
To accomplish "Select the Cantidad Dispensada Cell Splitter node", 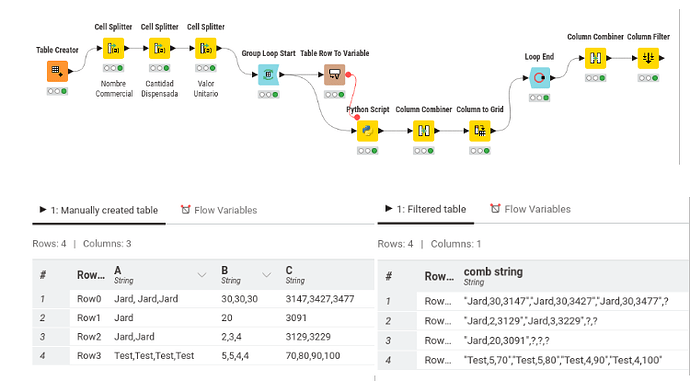I will (x=159, y=48).
